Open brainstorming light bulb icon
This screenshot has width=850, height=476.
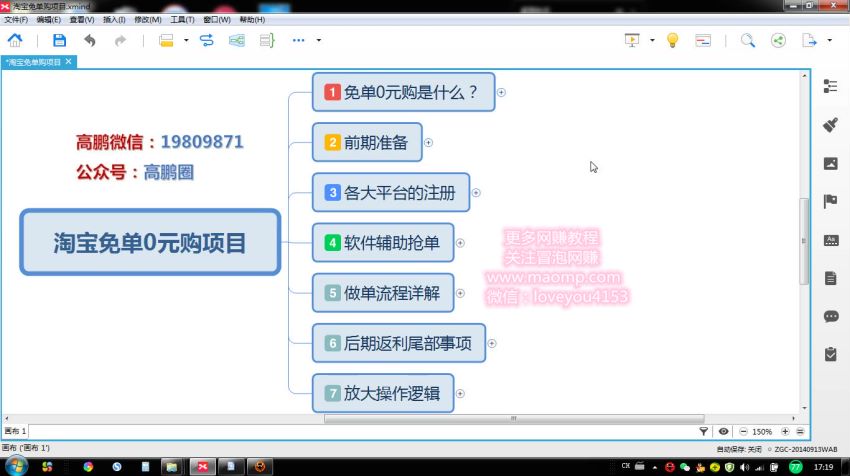pyautogui.click(x=672, y=40)
